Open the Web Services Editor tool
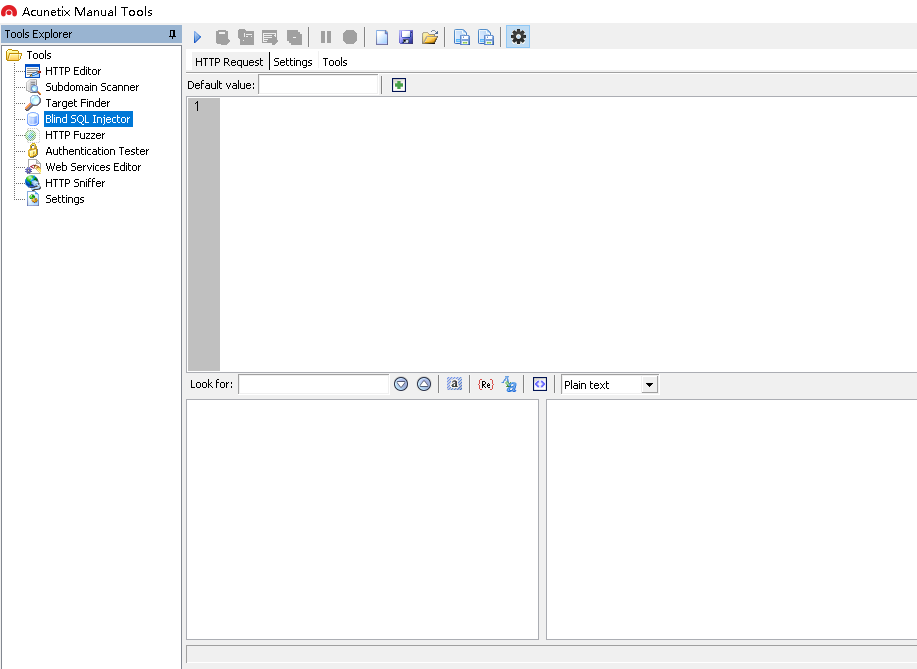 click(93, 167)
